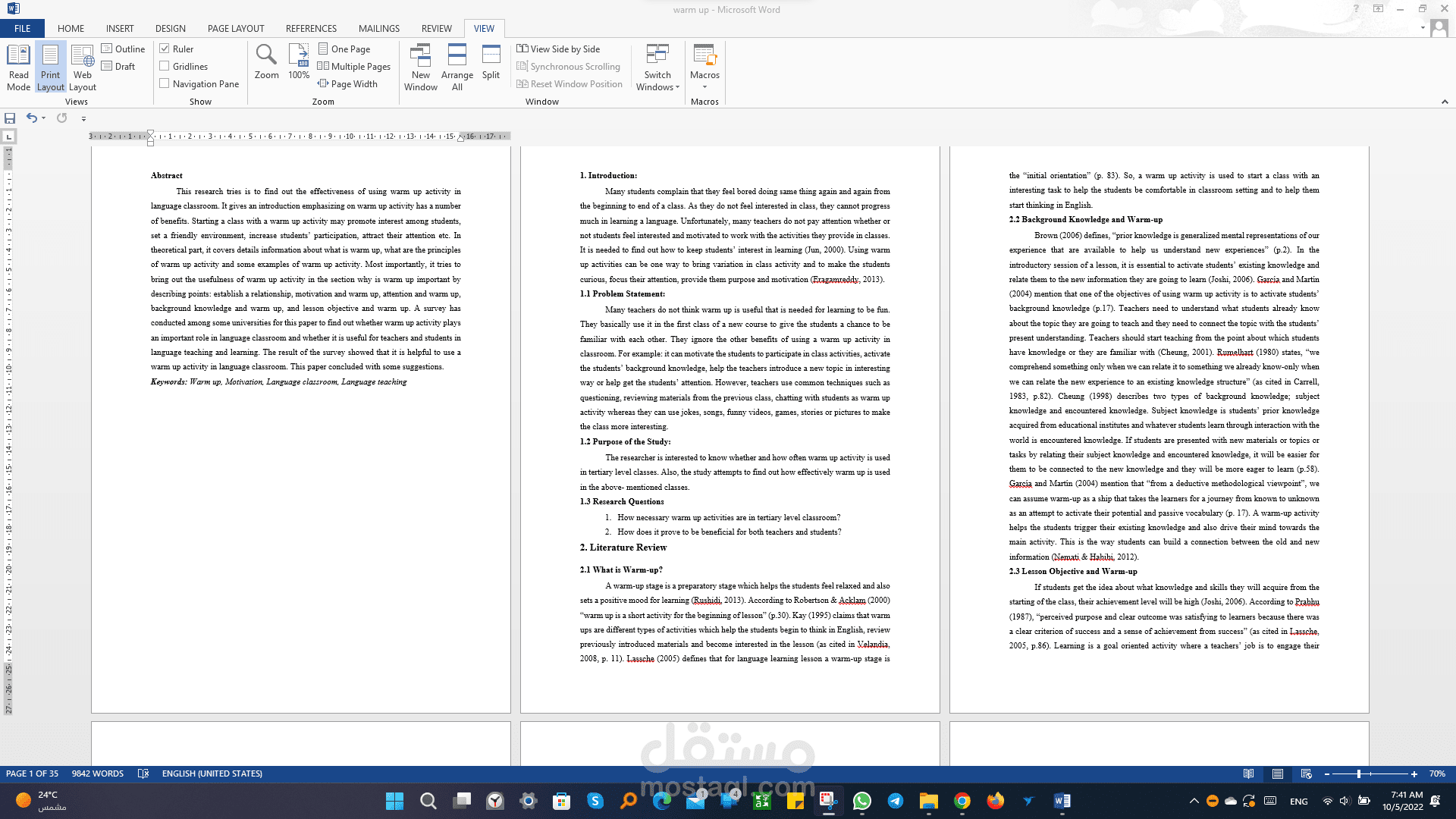Click zoom in plus button

tap(1414, 773)
